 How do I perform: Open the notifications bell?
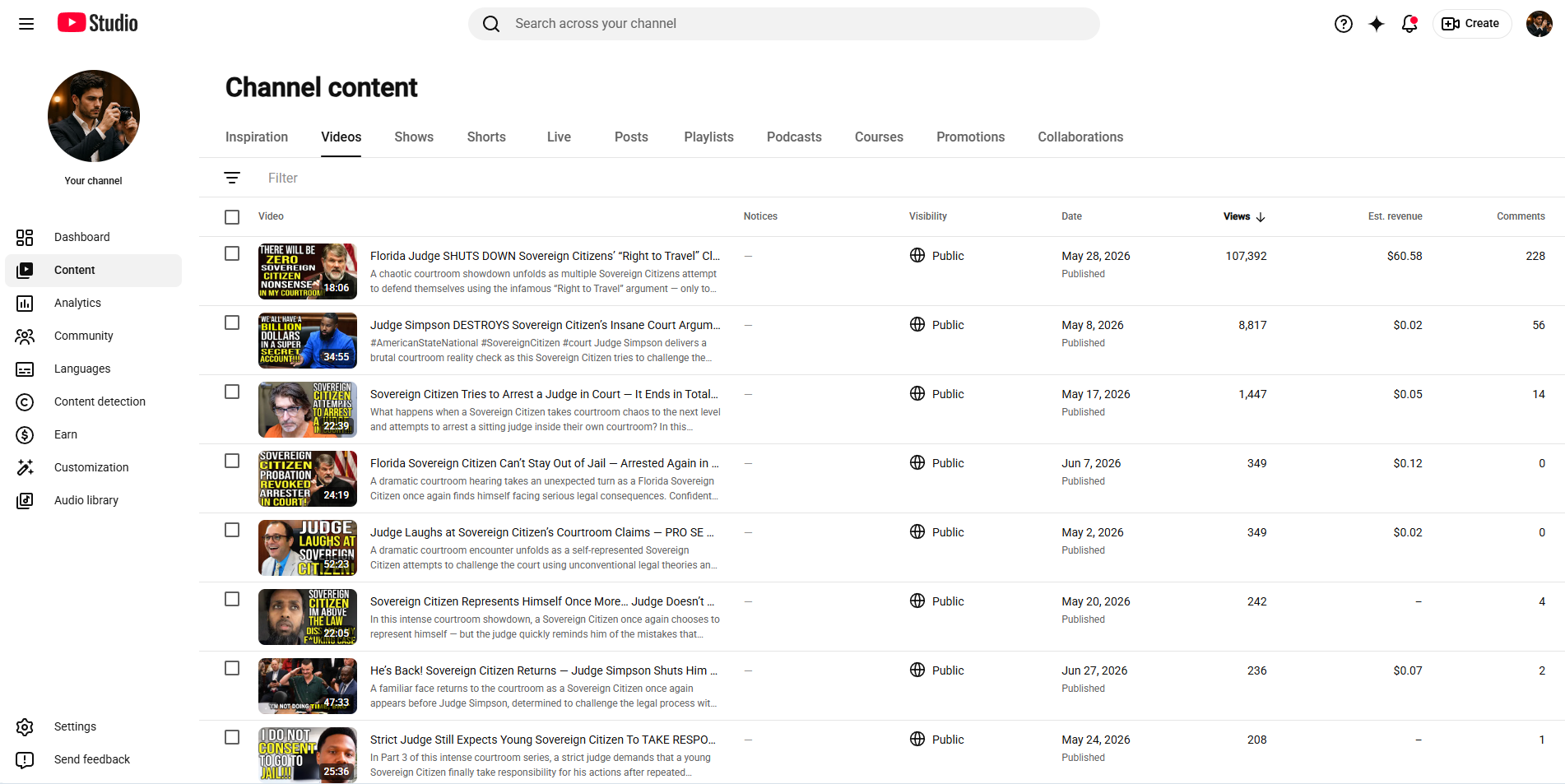(x=1409, y=24)
